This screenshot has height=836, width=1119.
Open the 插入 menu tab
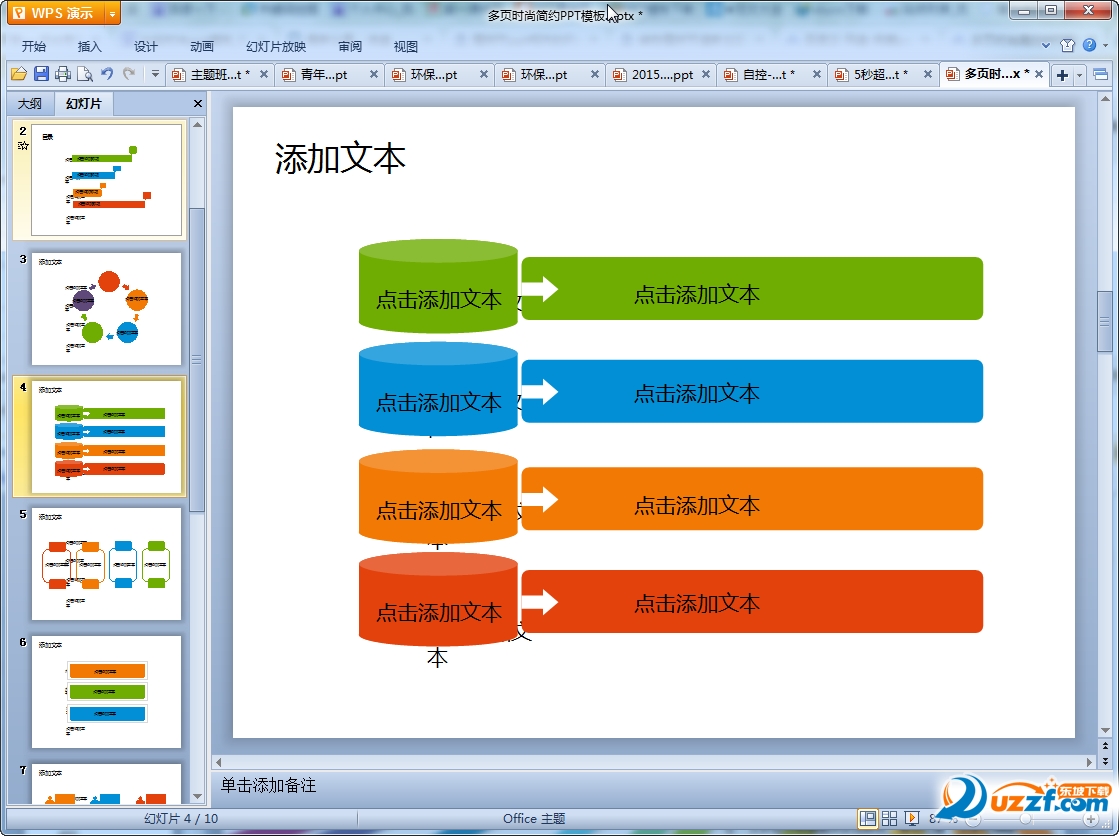click(x=89, y=46)
